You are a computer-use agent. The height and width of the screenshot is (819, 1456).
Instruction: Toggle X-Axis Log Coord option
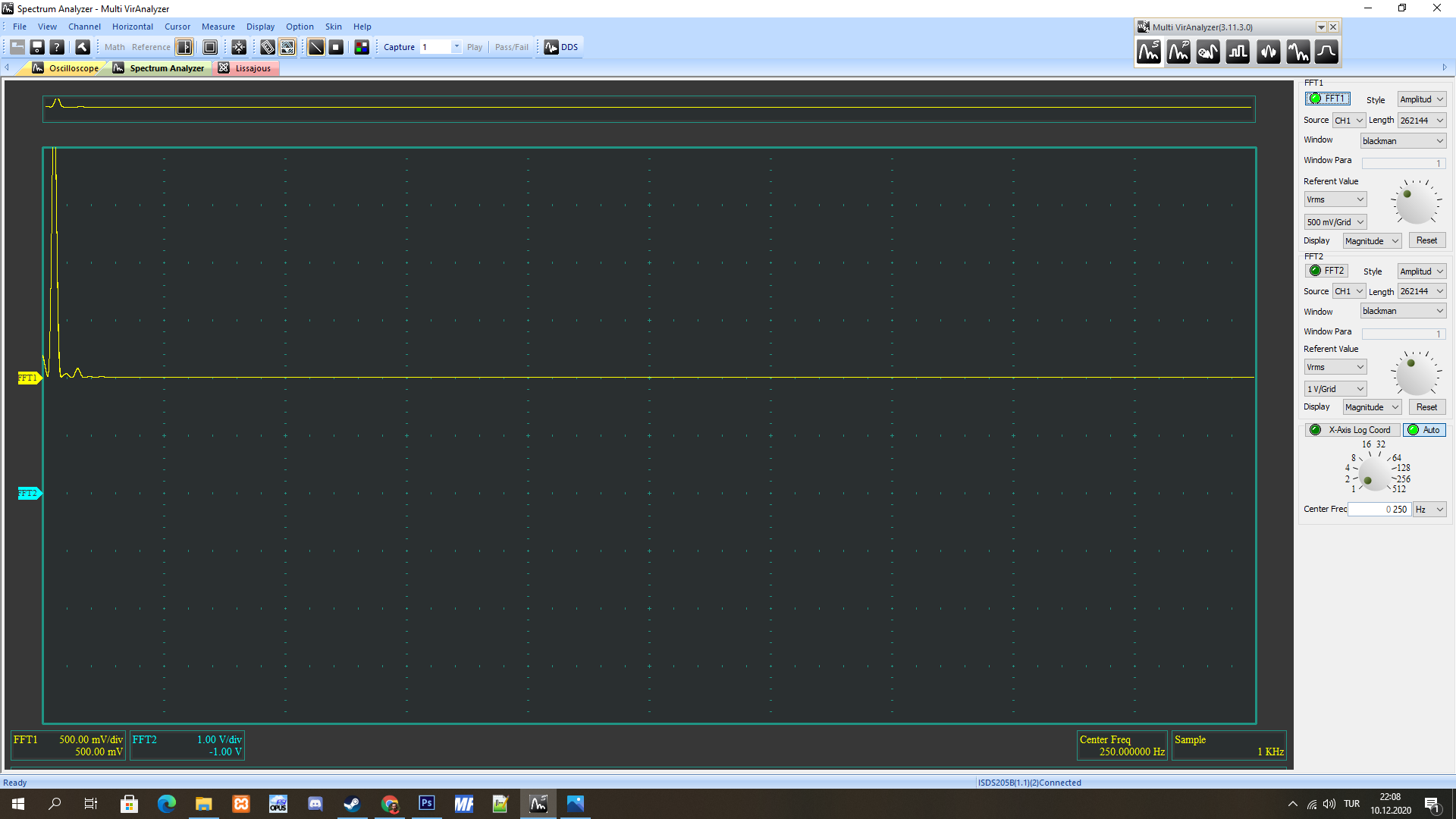1352,430
